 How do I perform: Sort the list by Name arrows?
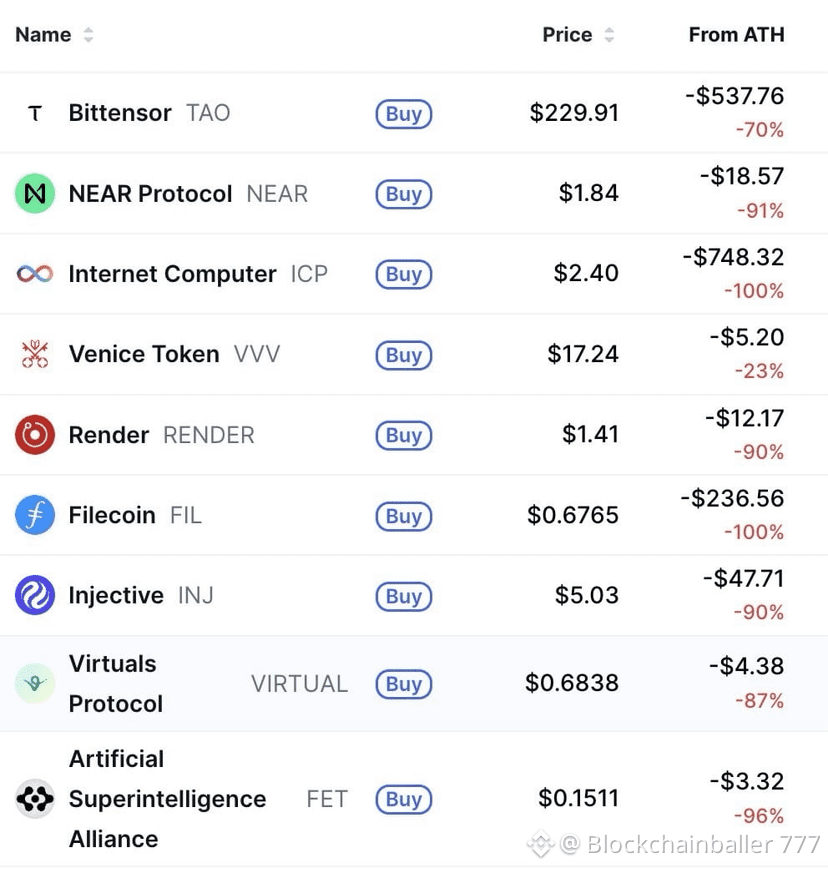(88, 35)
